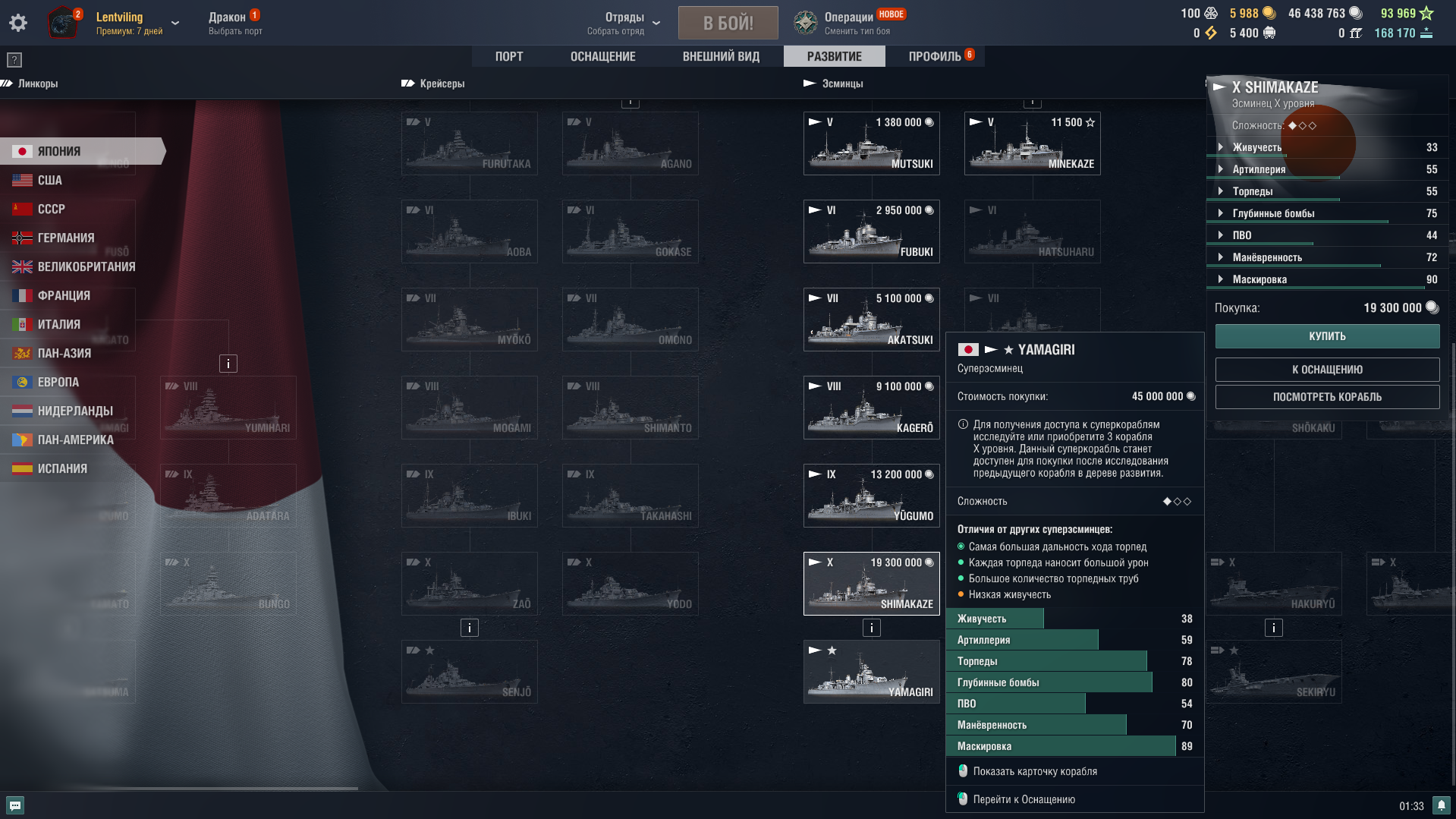Select the Minekaze tier V destroyer
Viewport: 1456px width, 819px height.
pyautogui.click(x=1033, y=143)
